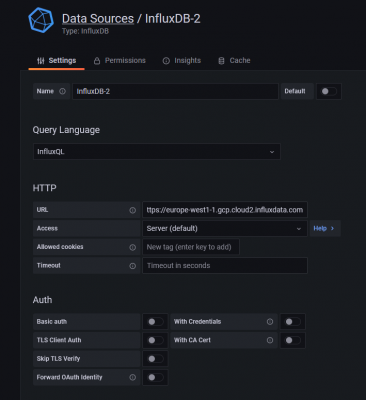366x400 pixels.
Task: Toggle the Default data source switch
Action: (329, 91)
